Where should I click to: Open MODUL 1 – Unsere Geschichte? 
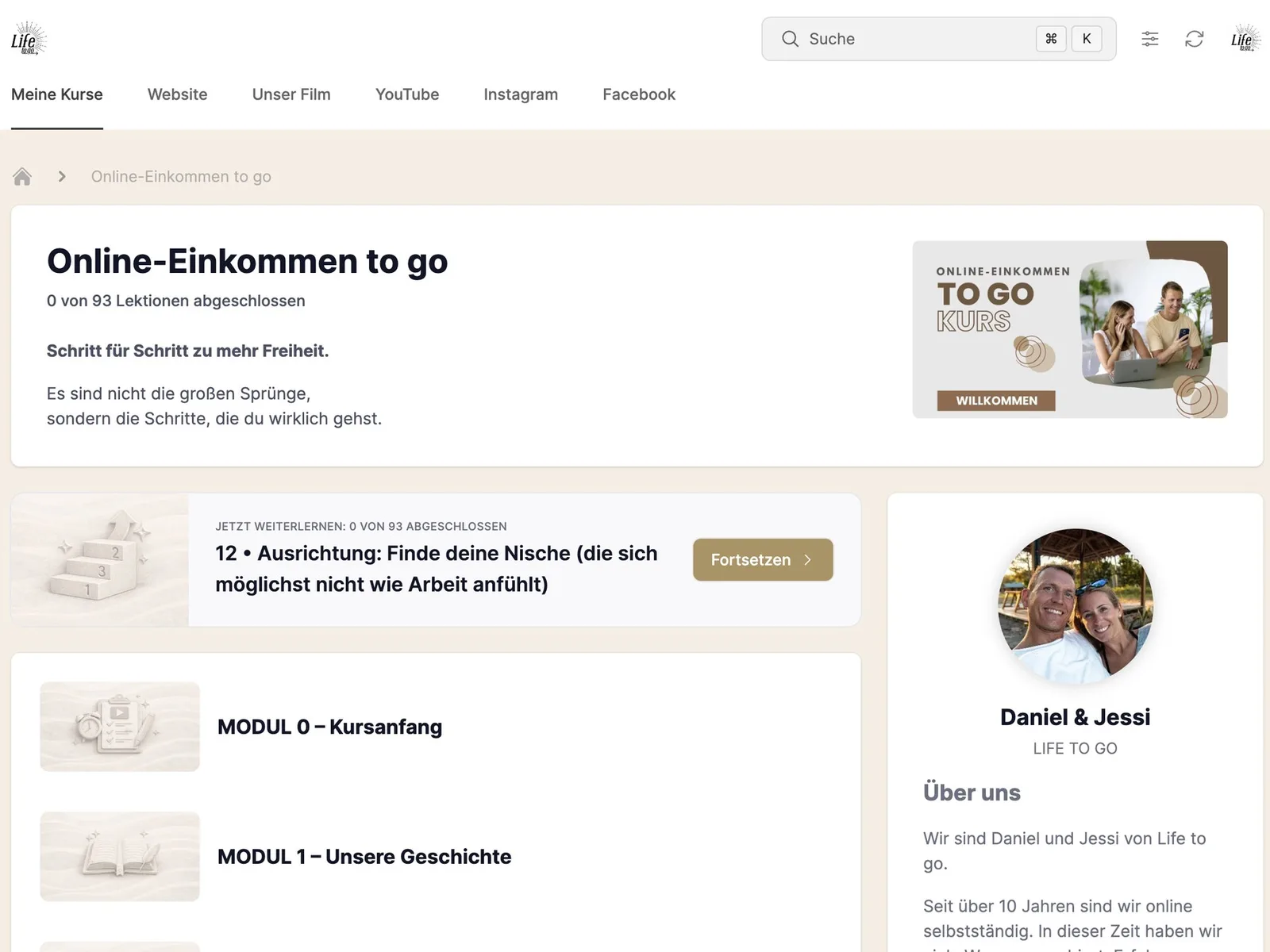(364, 857)
